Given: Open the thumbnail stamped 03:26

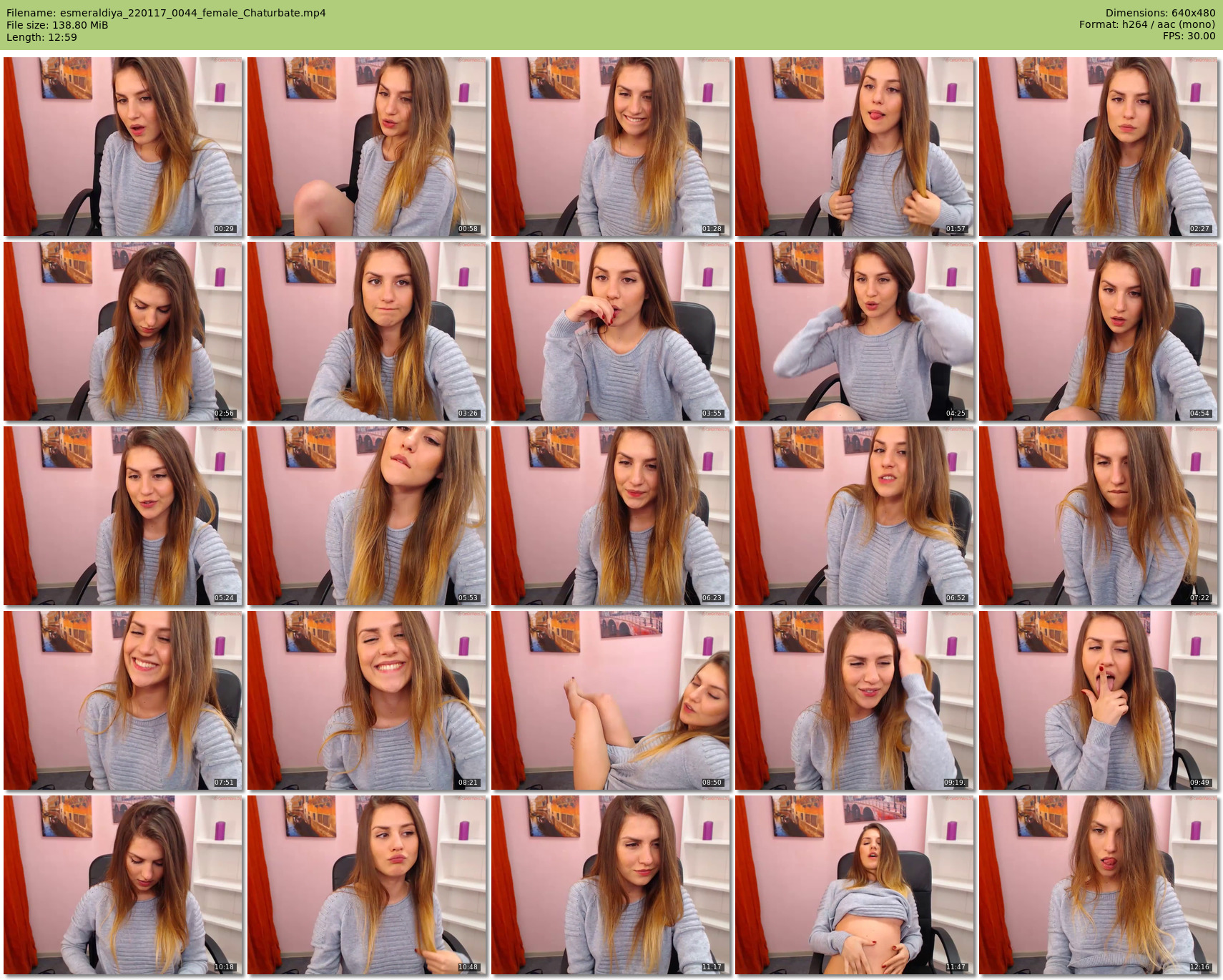Looking at the screenshot, I should (x=367, y=331).
